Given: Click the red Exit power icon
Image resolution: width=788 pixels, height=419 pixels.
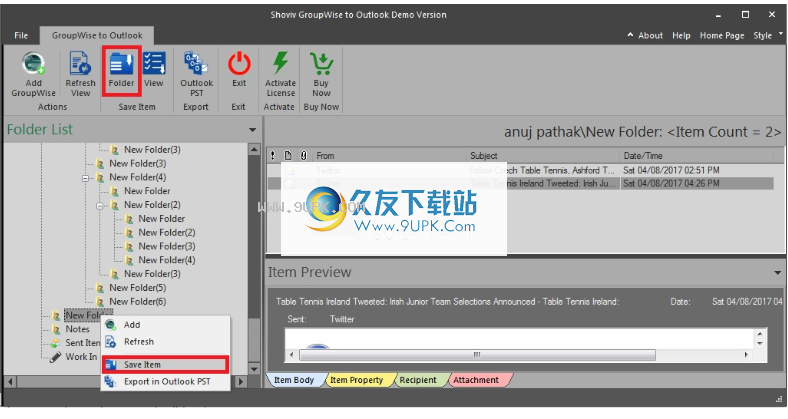Looking at the screenshot, I should pyautogui.click(x=239, y=64).
